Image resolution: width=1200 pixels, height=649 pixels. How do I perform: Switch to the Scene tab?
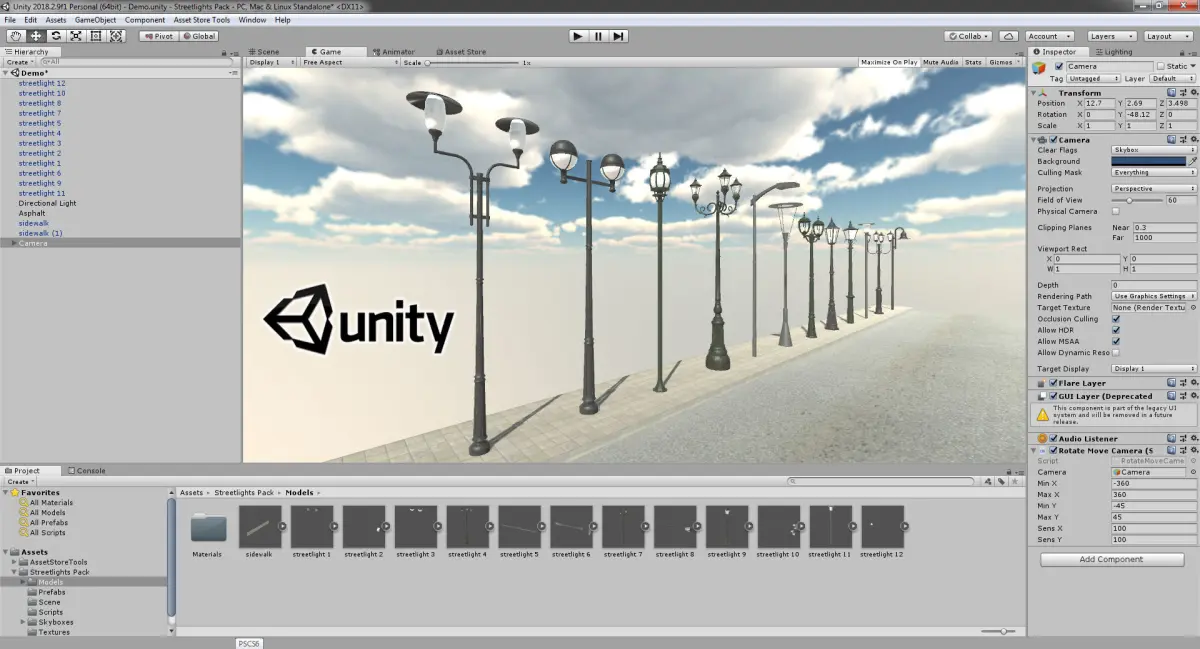264,52
